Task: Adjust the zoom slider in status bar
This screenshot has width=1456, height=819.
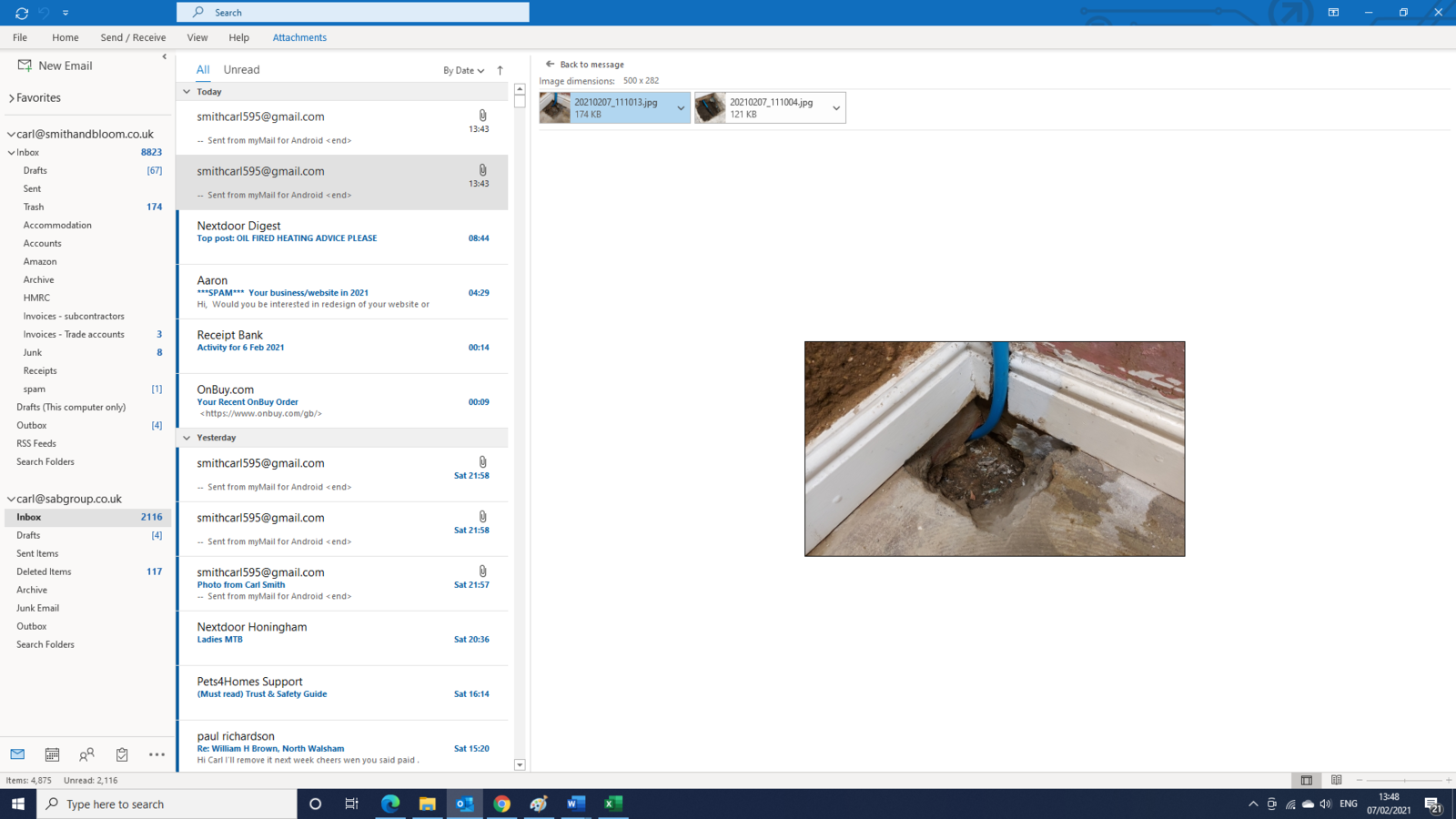Action: point(1404,780)
